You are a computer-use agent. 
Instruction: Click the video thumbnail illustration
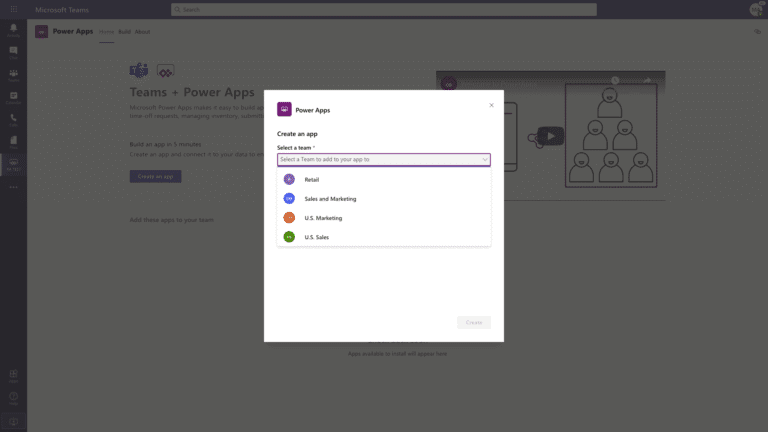[611, 136]
